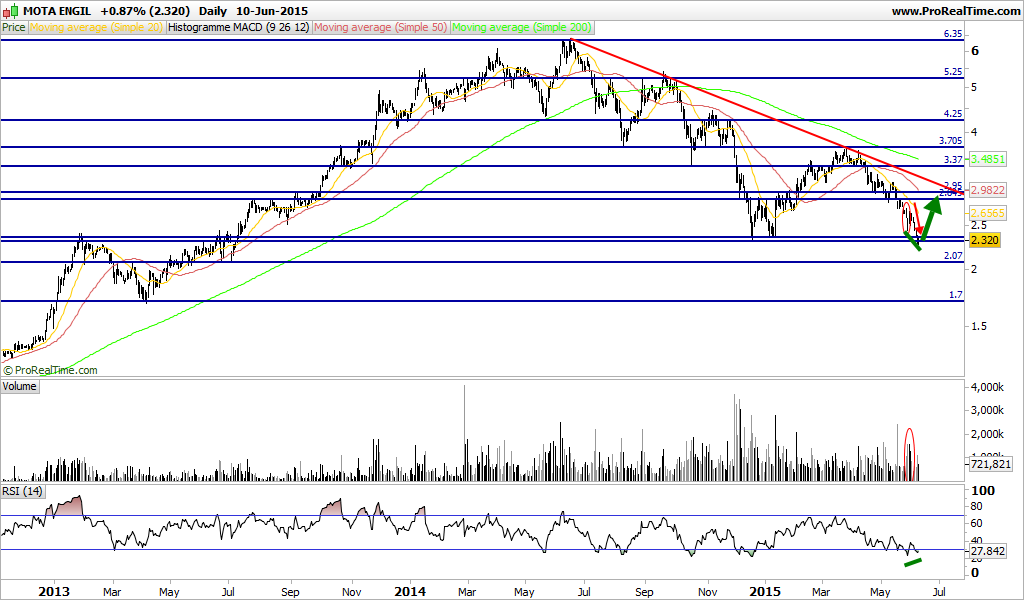Image resolution: width=1024 pixels, height=600 pixels.
Task: Click the highlighted 2.320 current price label
Action: click(985, 240)
